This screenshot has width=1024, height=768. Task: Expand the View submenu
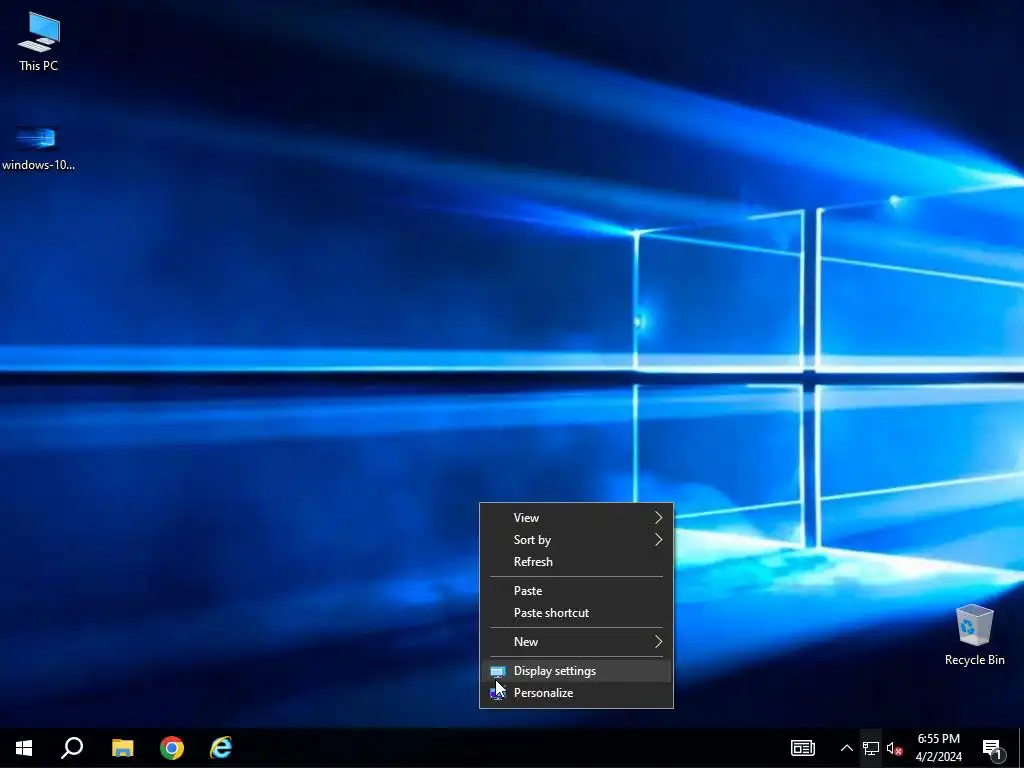(x=576, y=518)
